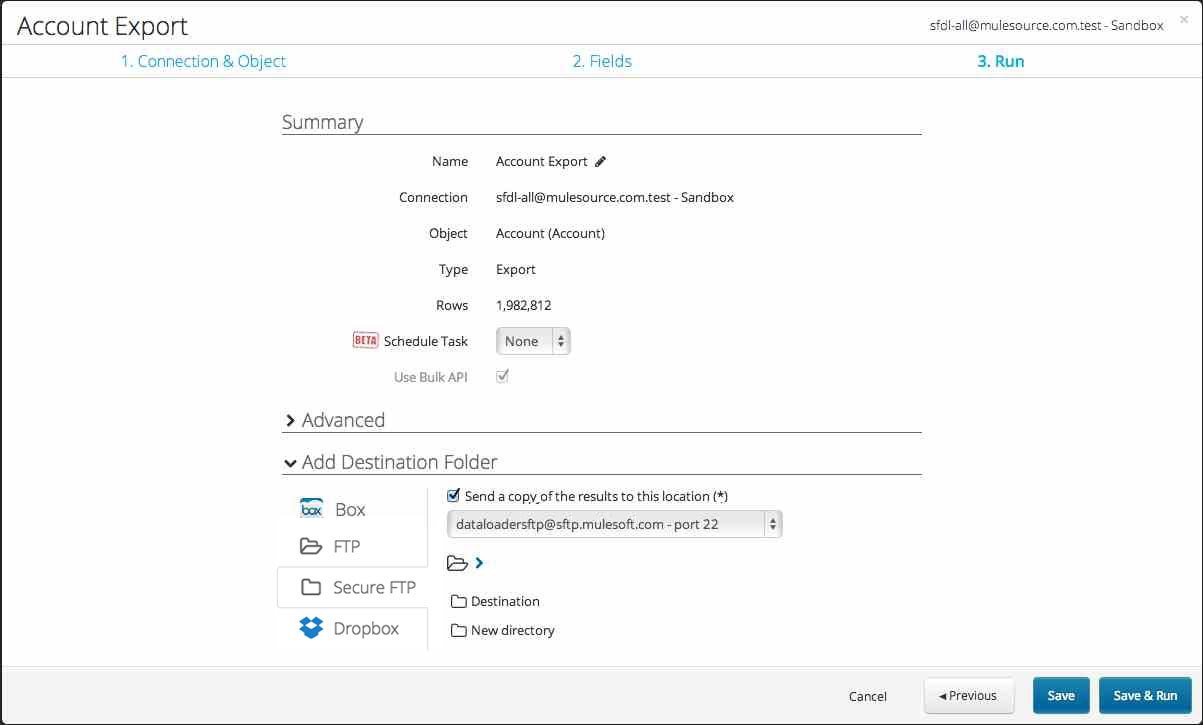
Task: Toggle the Use Bulk API checkbox
Action: pos(502,376)
